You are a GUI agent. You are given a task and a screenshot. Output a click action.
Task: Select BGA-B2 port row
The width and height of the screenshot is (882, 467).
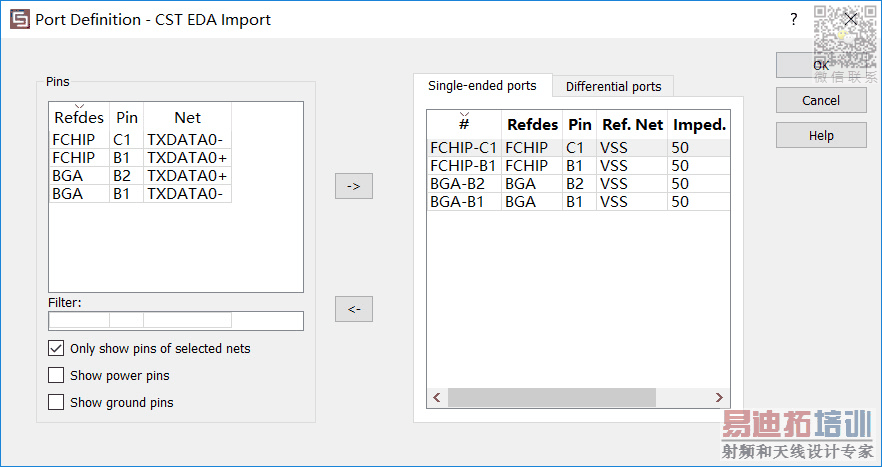pos(575,184)
